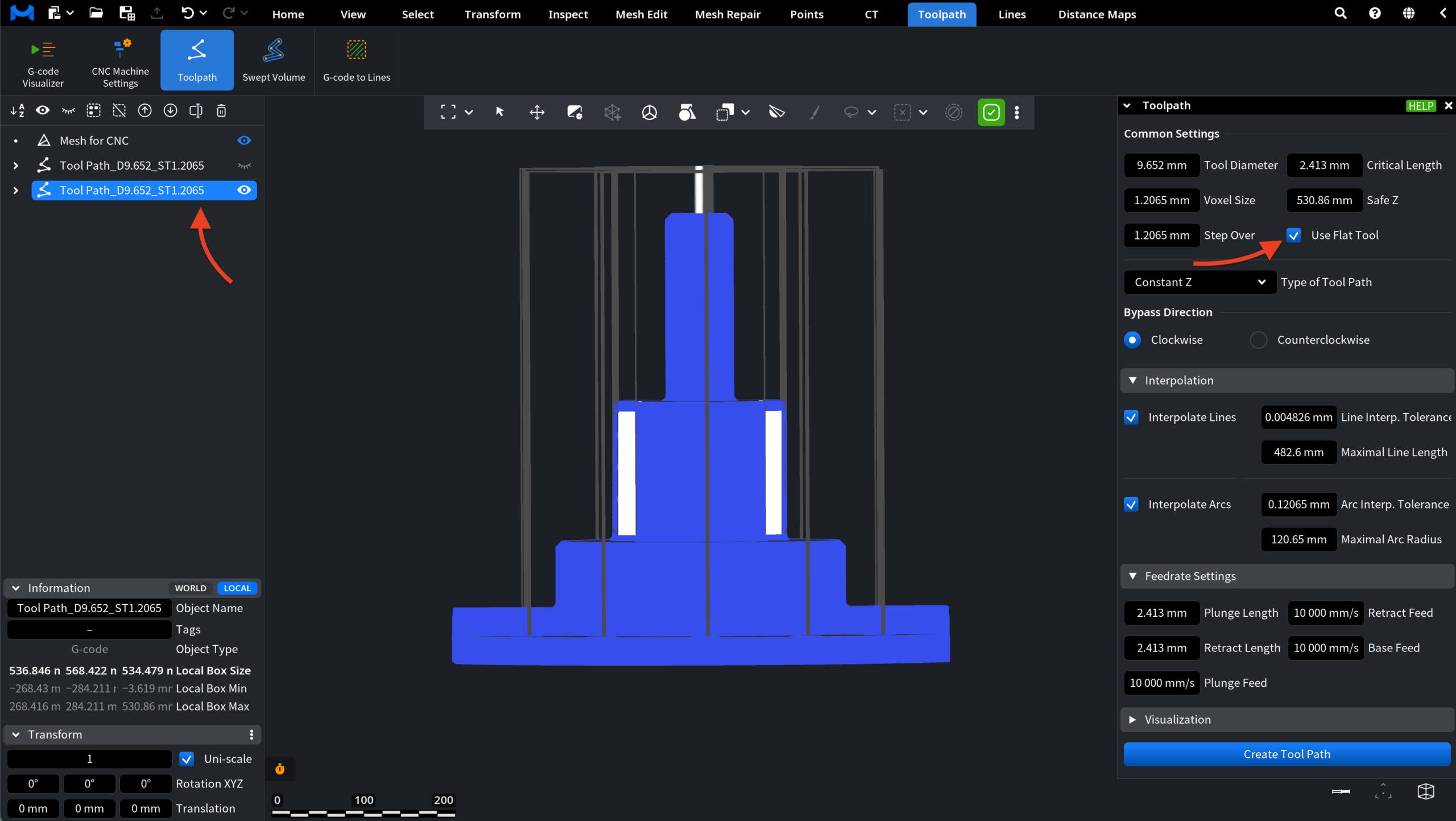Click the cube view icon at bottom right
This screenshot has width=1456, height=821.
pos(1426,791)
